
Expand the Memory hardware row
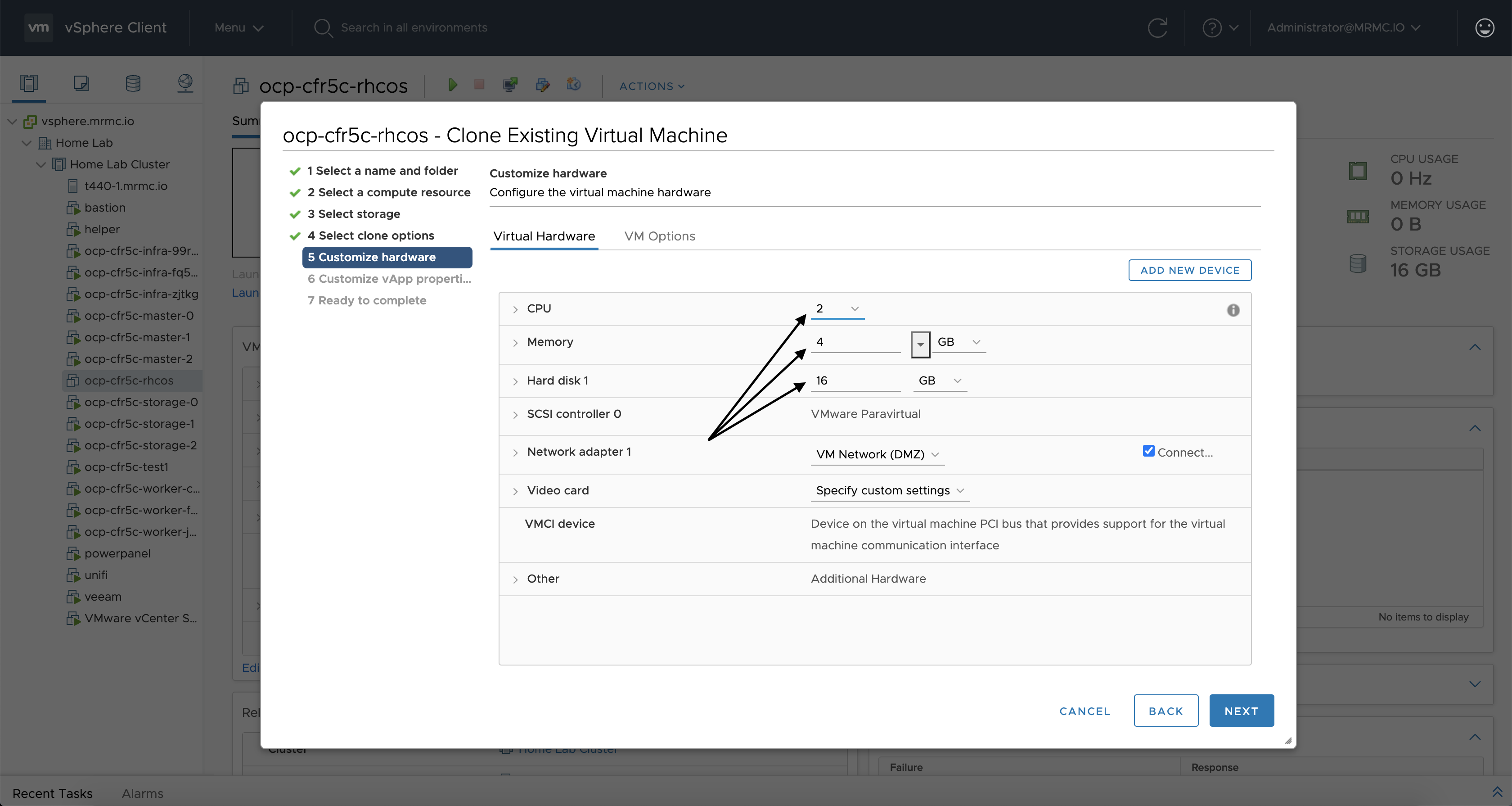(515, 343)
